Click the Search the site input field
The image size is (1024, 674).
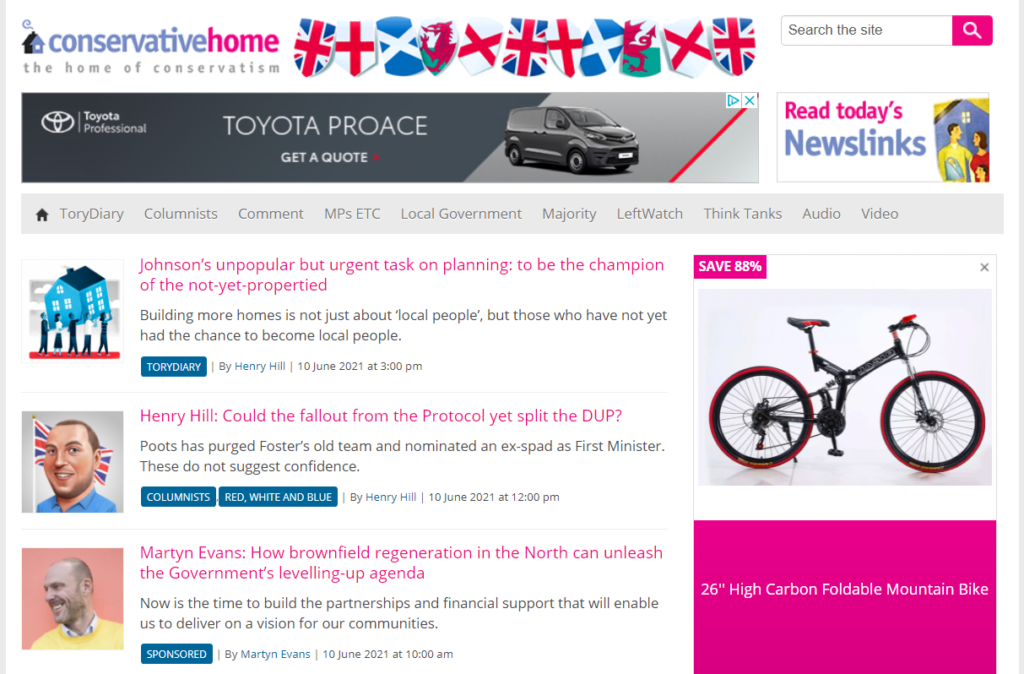coord(867,31)
